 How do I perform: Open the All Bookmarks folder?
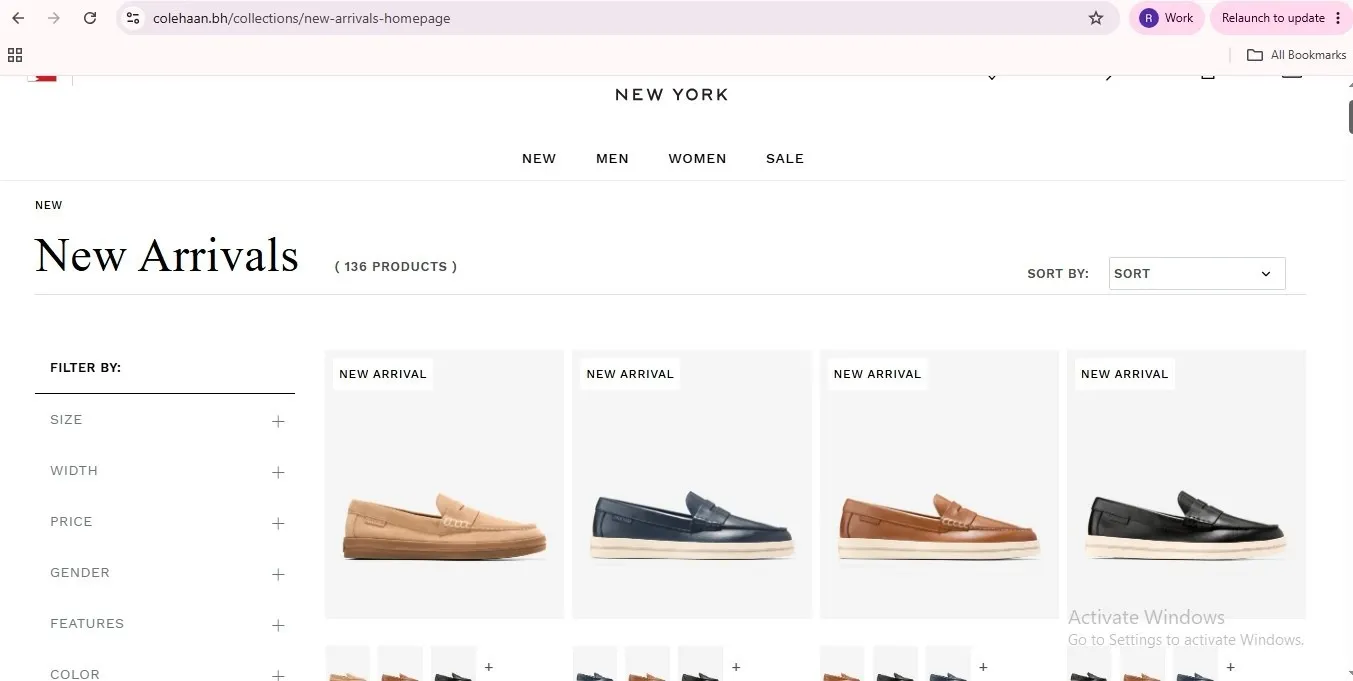[1297, 55]
